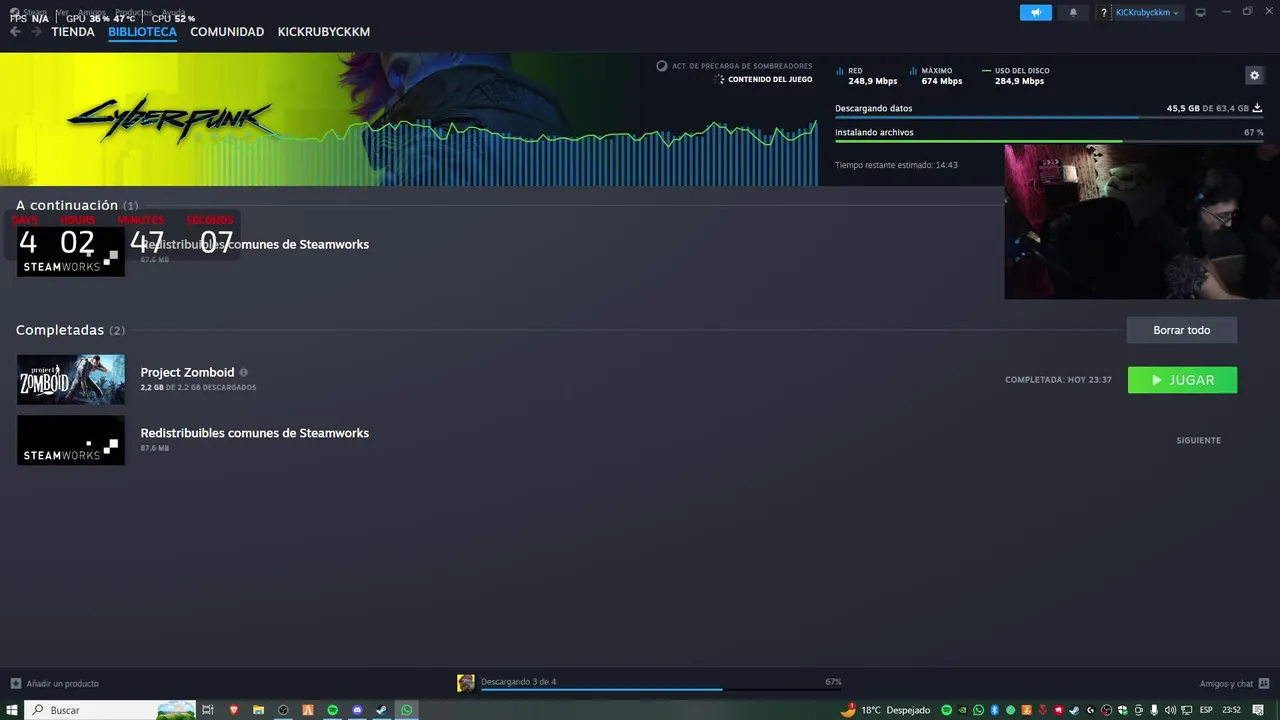Open the notifications bell

1073,12
